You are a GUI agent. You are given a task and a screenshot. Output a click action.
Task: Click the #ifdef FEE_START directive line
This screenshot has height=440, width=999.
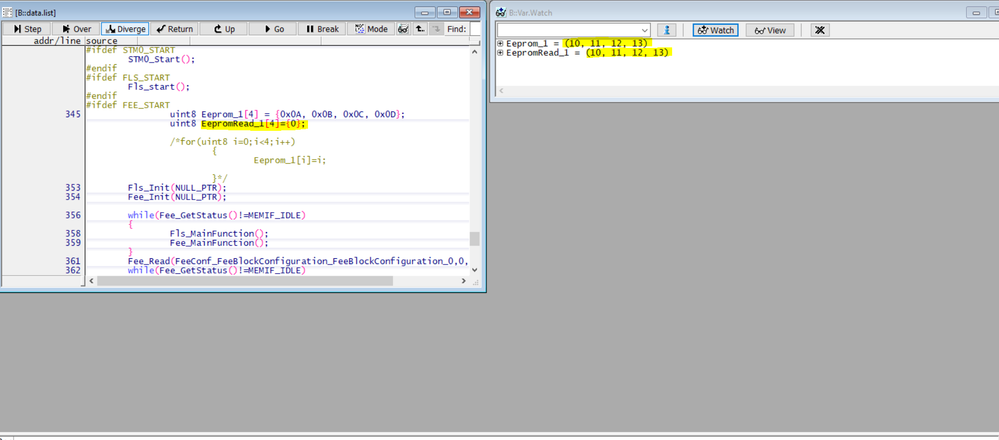(x=128, y=105)
